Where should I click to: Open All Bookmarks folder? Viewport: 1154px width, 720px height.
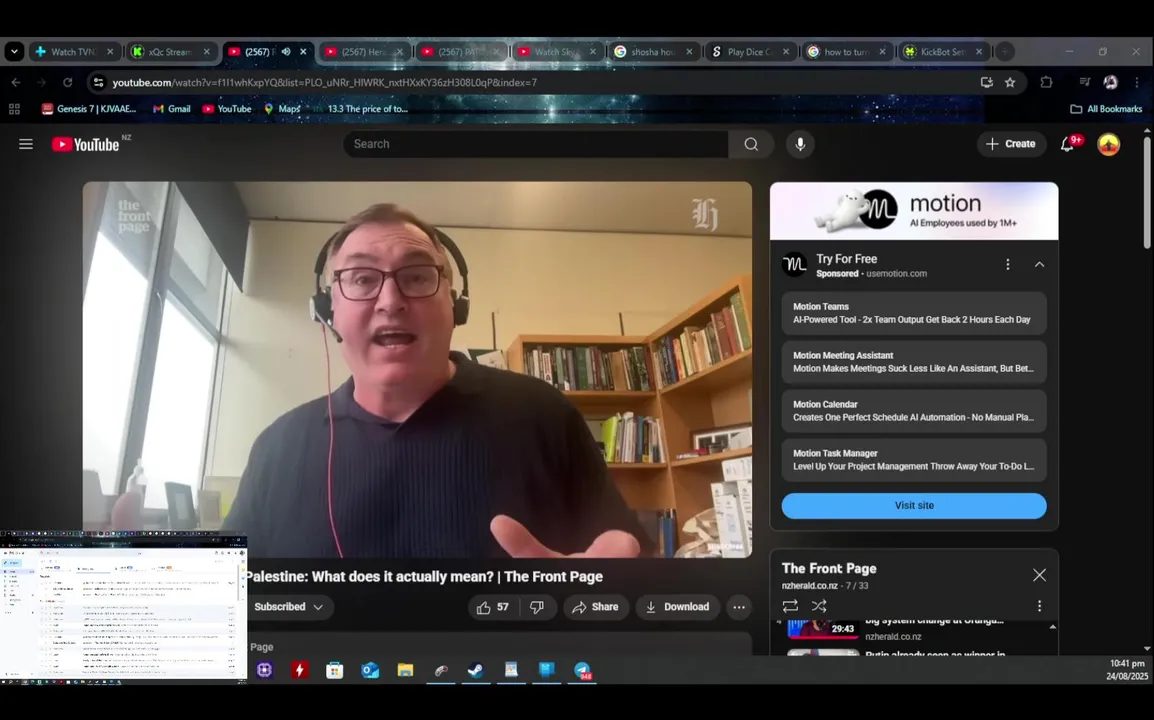(1106, 109)
